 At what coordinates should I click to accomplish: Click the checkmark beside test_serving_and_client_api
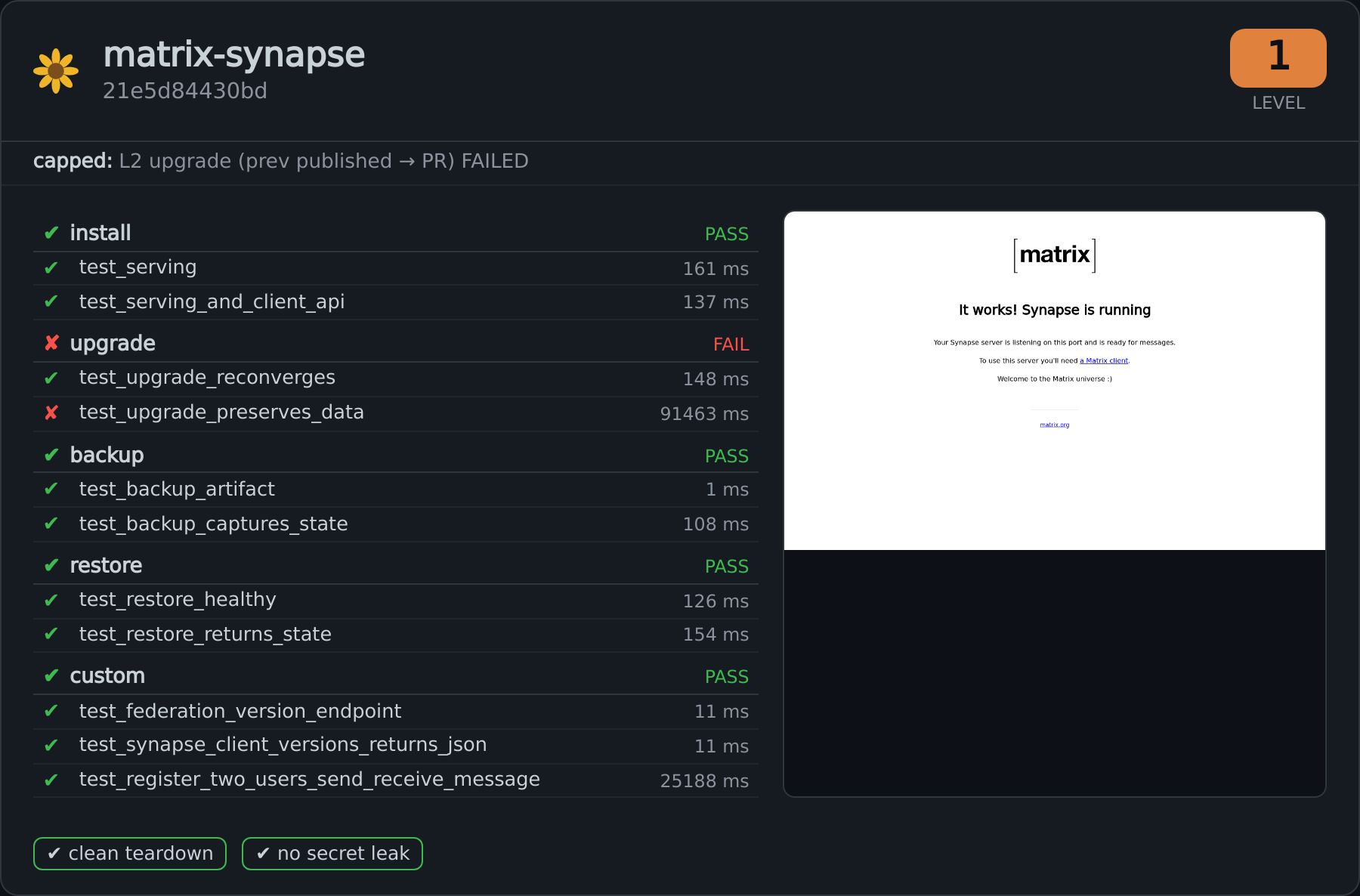point(51,302)
